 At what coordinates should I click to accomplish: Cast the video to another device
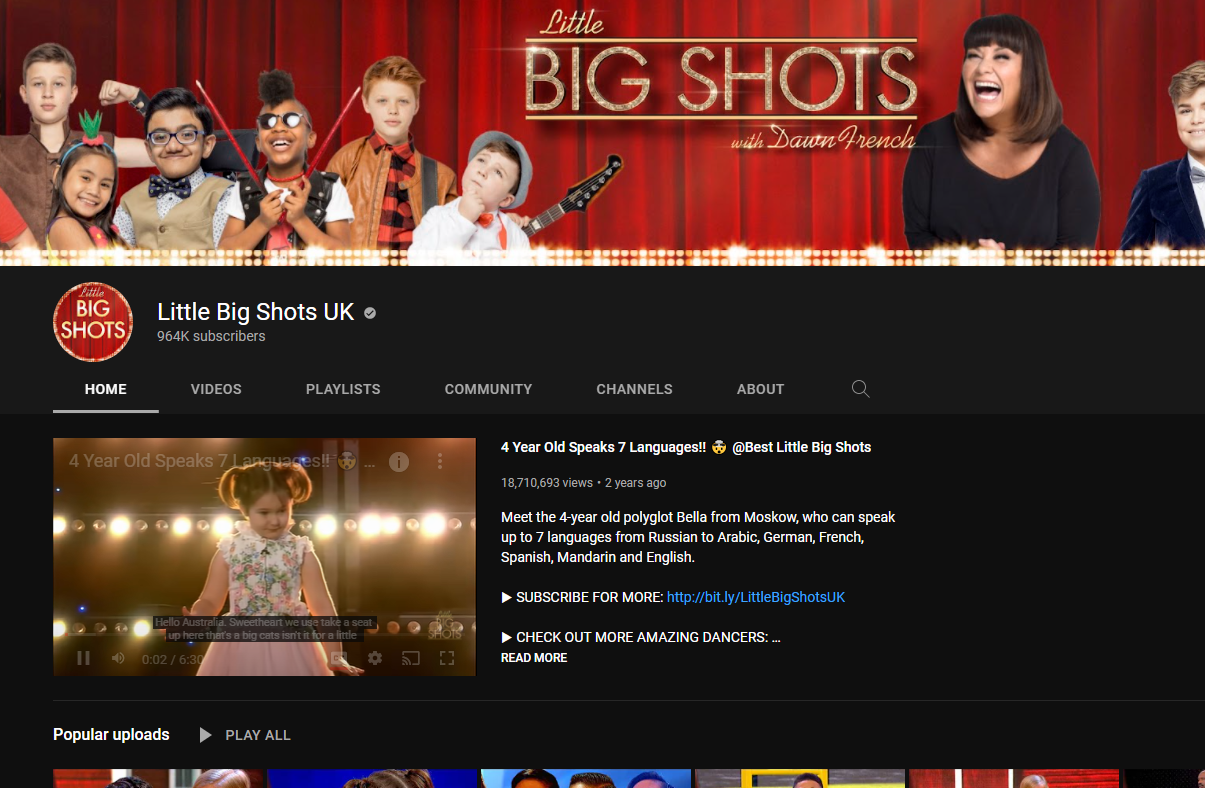pos(411,658)
